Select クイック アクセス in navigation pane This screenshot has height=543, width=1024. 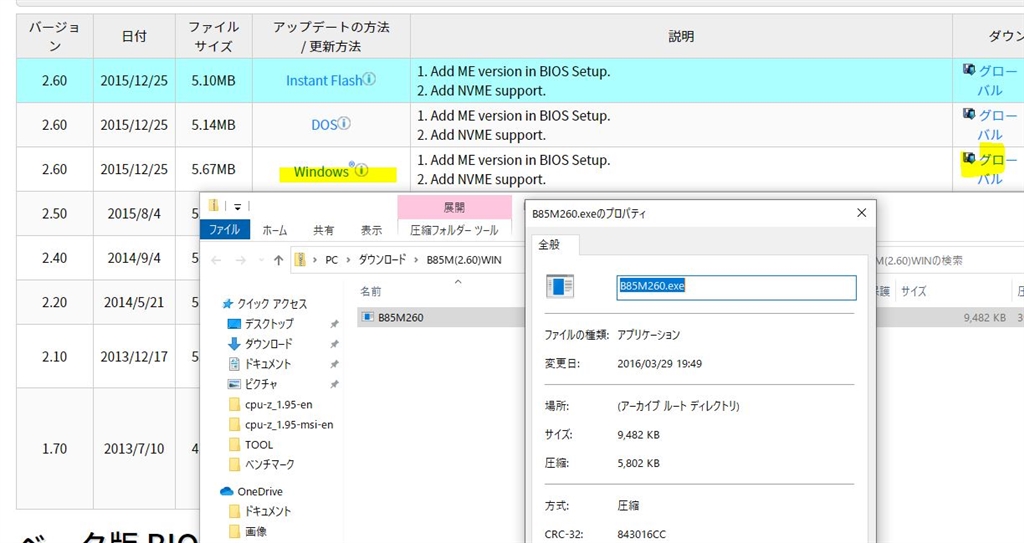pos(272,304)
